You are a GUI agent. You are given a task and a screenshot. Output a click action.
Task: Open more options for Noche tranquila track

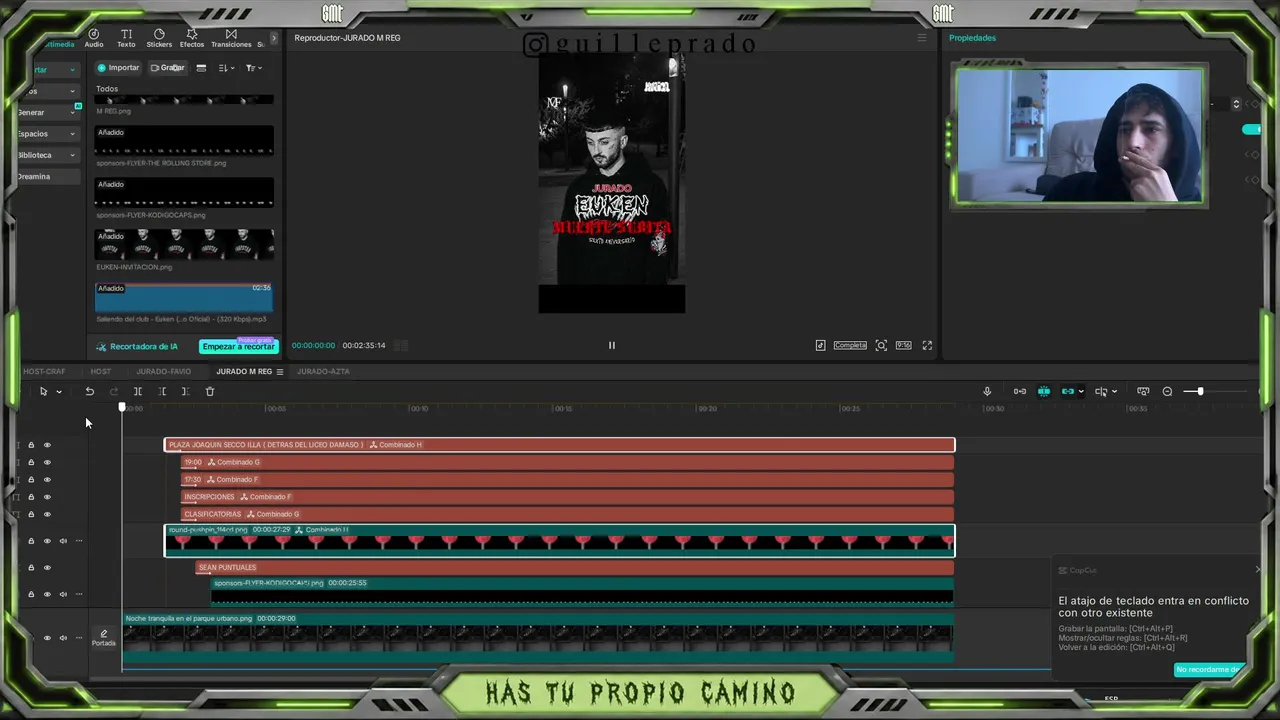(x=79, y=637)
